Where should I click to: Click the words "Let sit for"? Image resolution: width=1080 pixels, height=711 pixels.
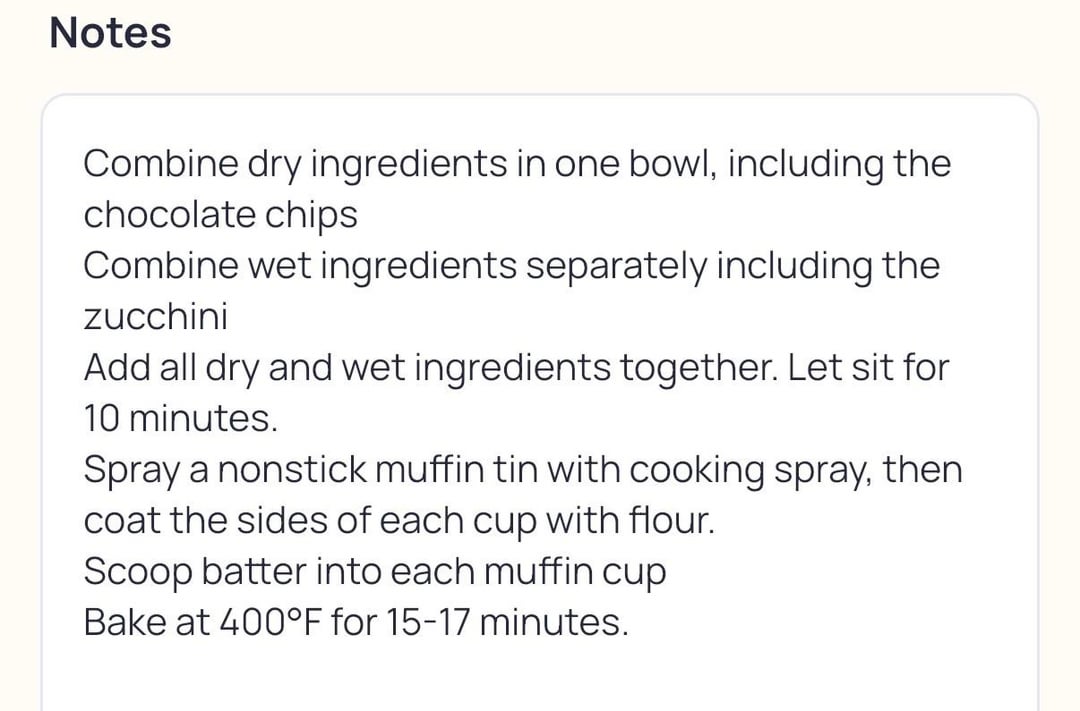[868, 368]
